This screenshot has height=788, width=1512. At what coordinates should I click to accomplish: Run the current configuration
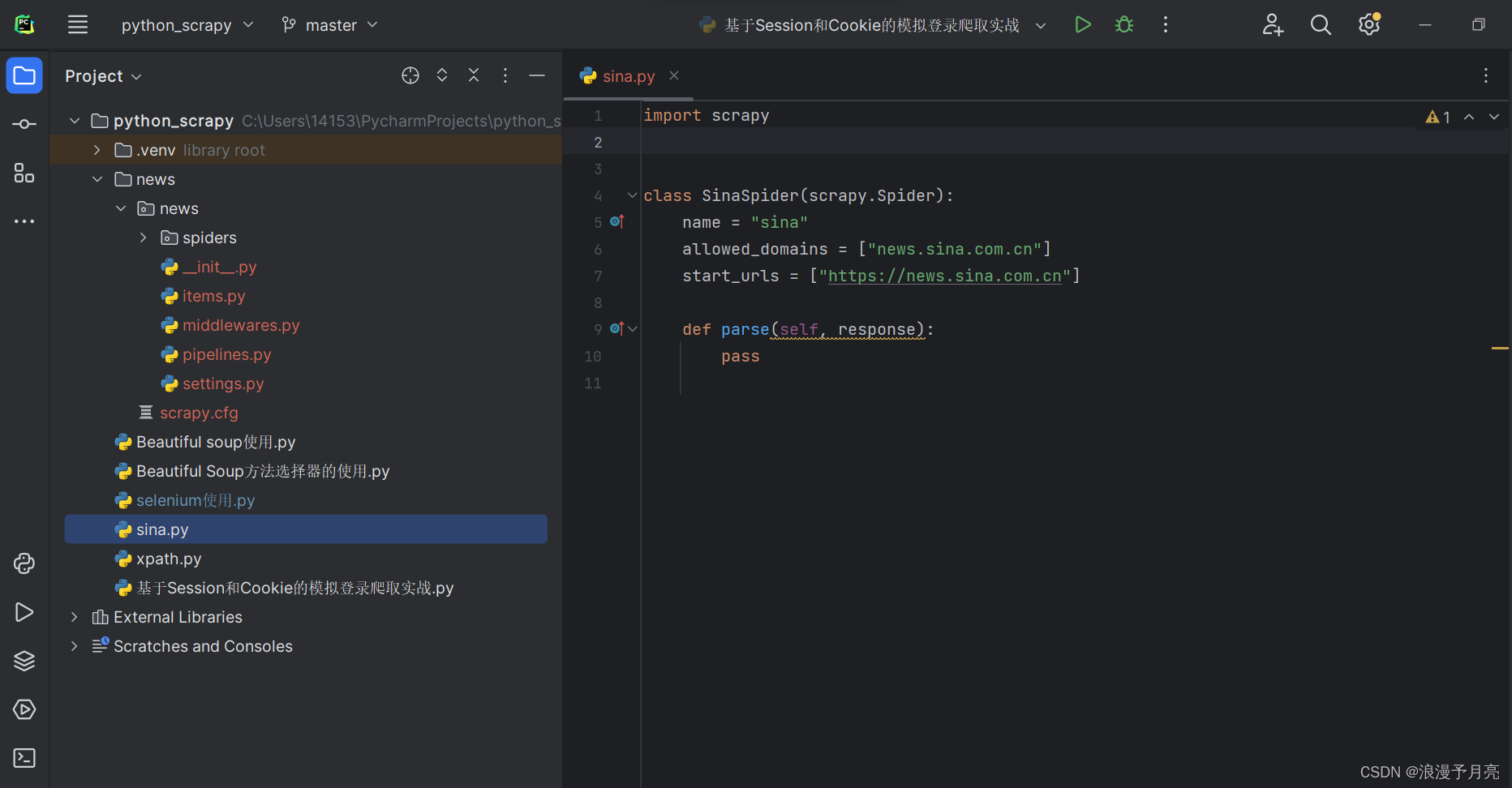click(x=1082, y=24)
